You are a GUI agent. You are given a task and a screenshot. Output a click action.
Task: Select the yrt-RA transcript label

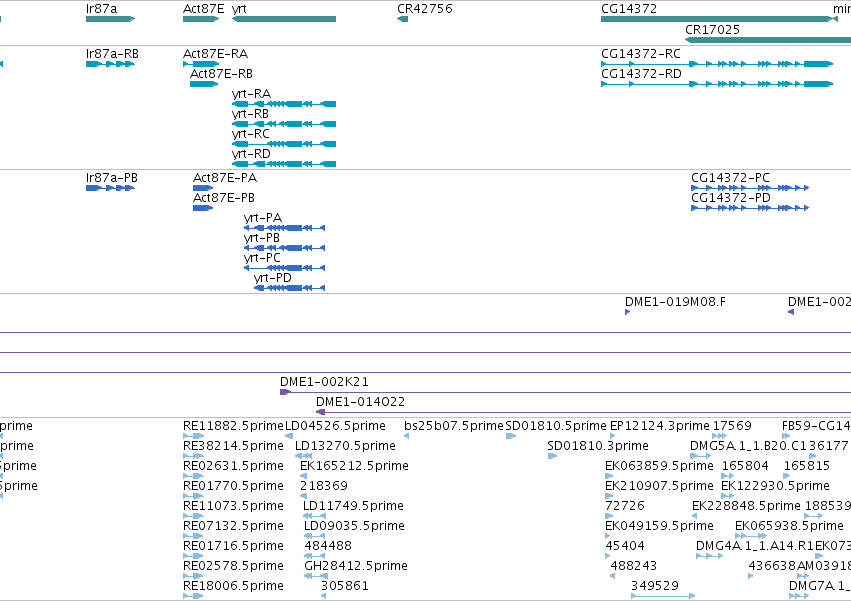pyautogui.click(x=251, y=94)
